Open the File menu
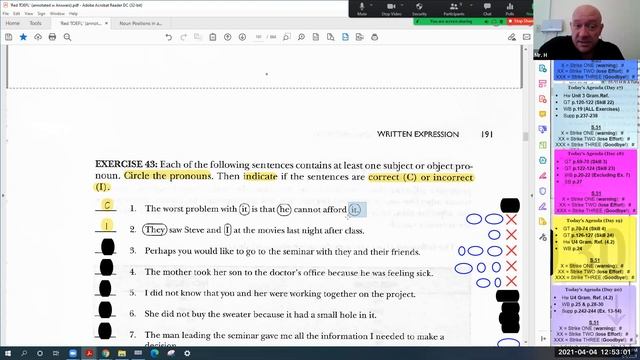640x360 pixels. pyautogui.click(x=6, y=13)
